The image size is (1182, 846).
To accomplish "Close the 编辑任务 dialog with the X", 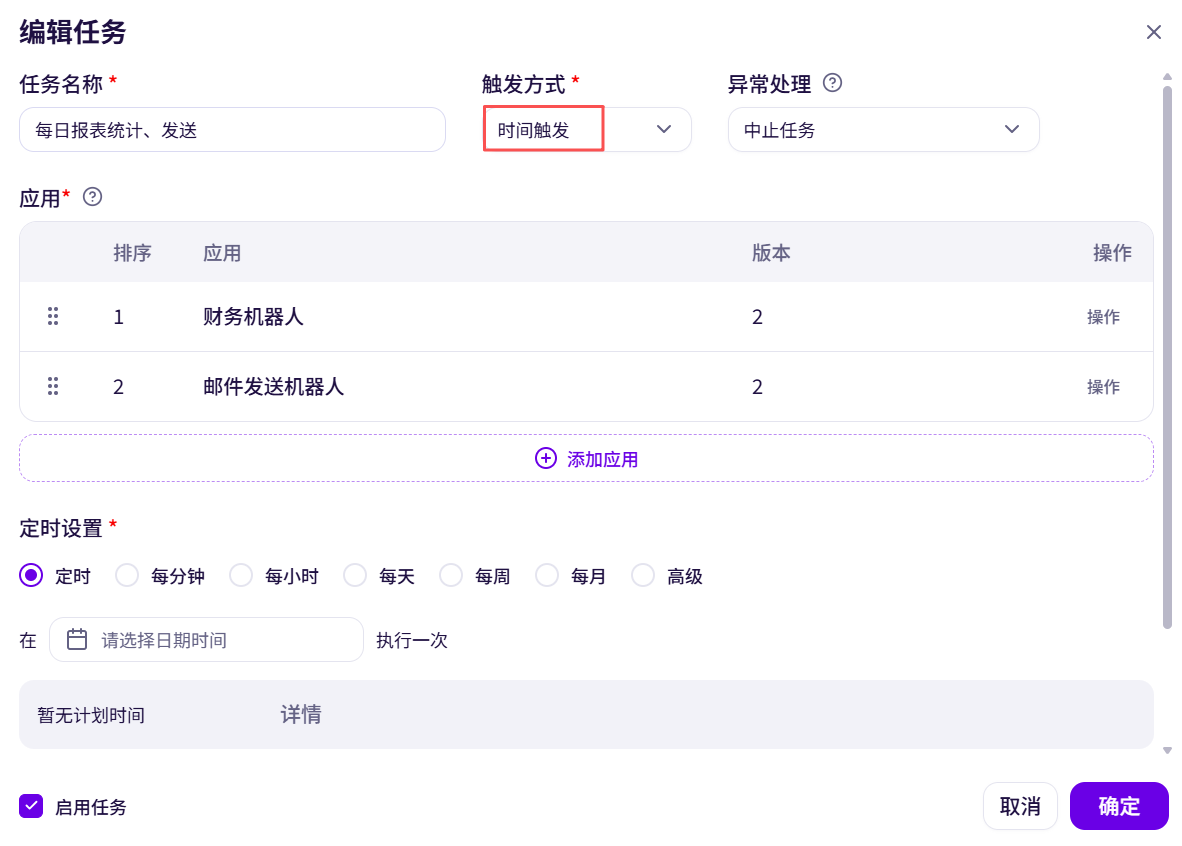I will tap(1153, 32).
